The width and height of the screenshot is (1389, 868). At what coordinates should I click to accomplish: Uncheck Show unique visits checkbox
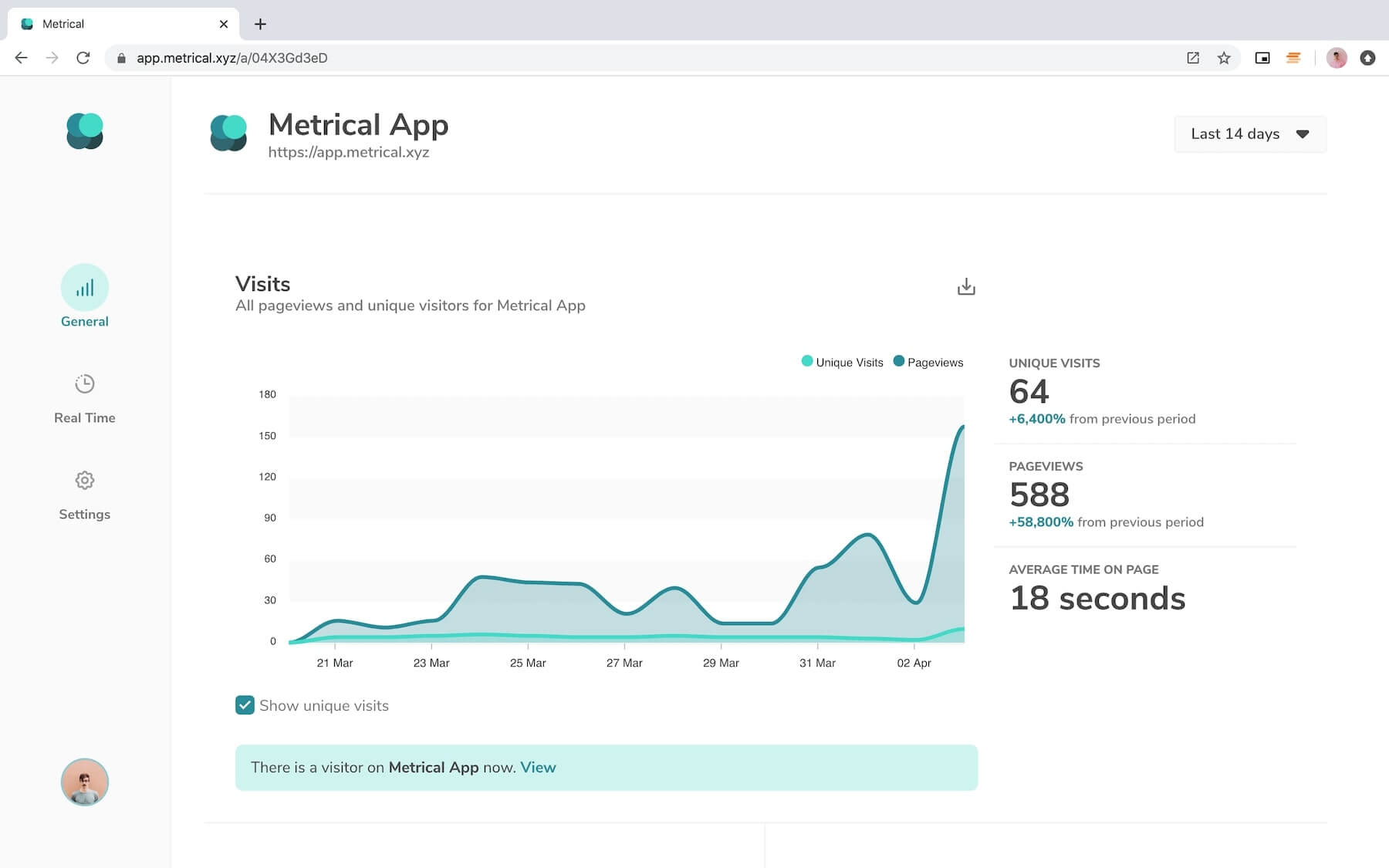(245, 705)
